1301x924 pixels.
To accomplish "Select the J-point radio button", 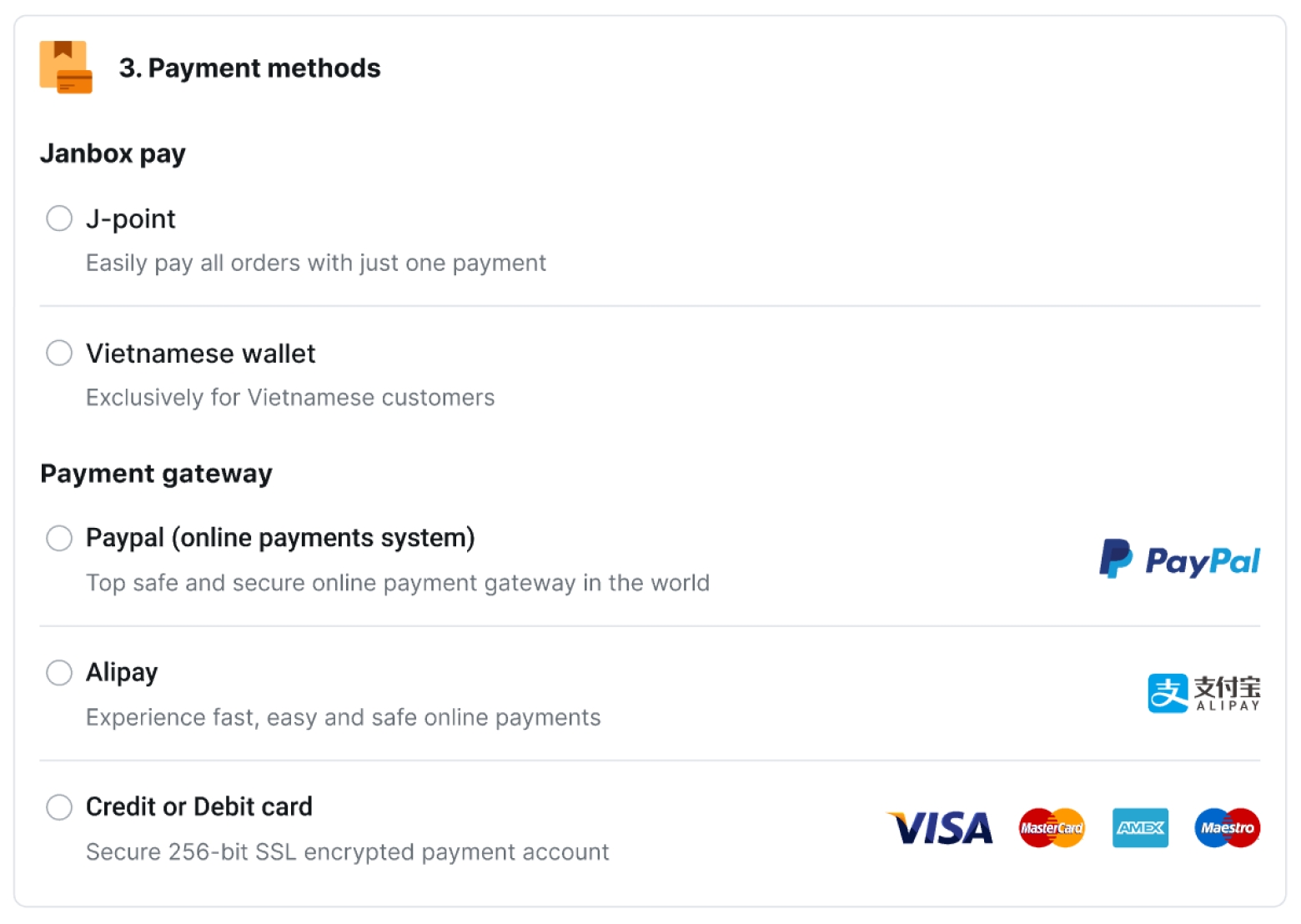I will pos(59,218).
